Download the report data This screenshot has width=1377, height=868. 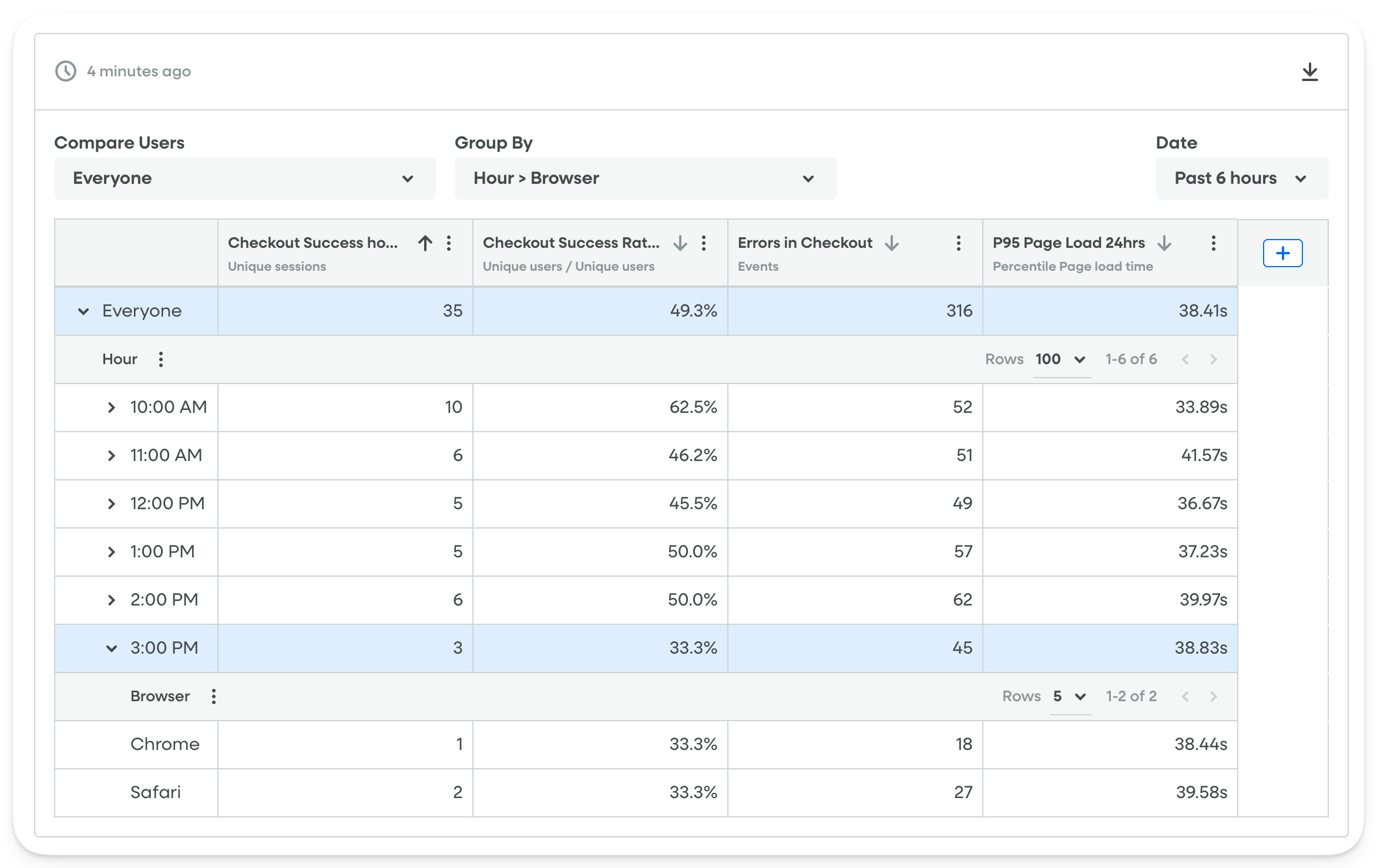(1310, 71)
